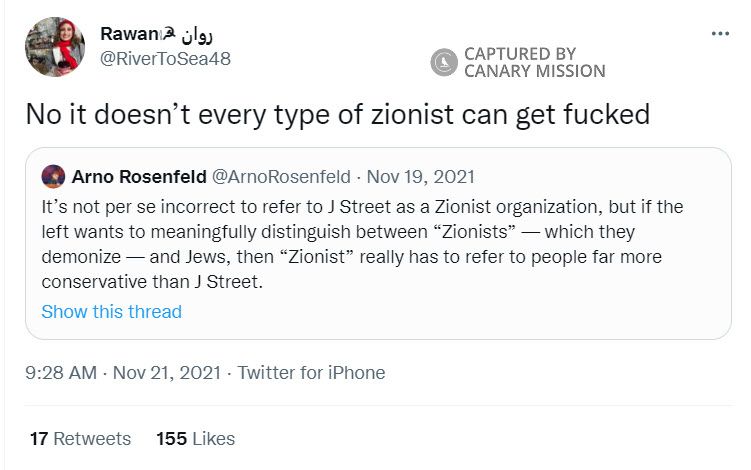View the 155 Likes list
751x470 pixels.
click(x=195, y=438)
